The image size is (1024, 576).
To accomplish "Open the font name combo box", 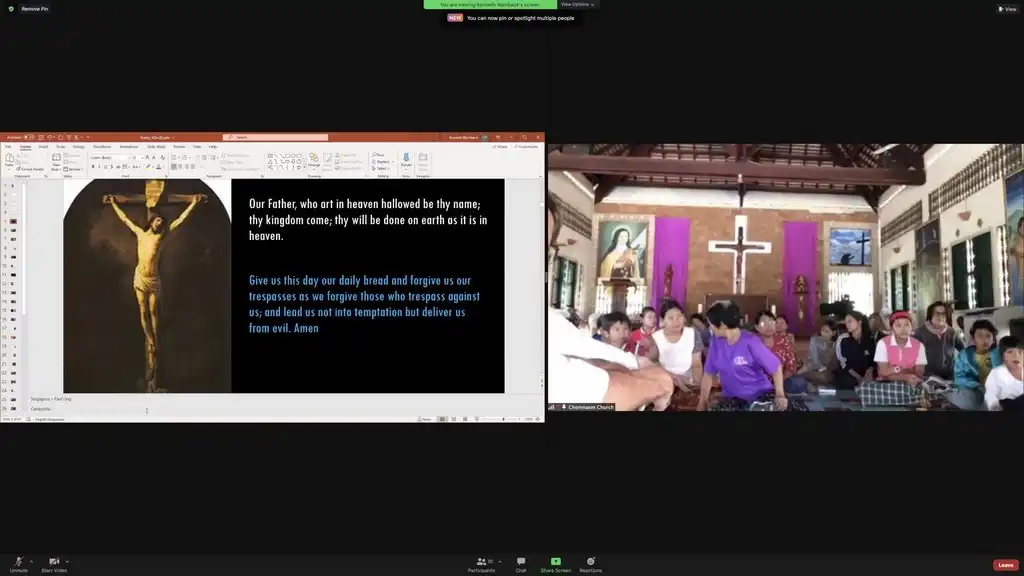I will [109, 157].
